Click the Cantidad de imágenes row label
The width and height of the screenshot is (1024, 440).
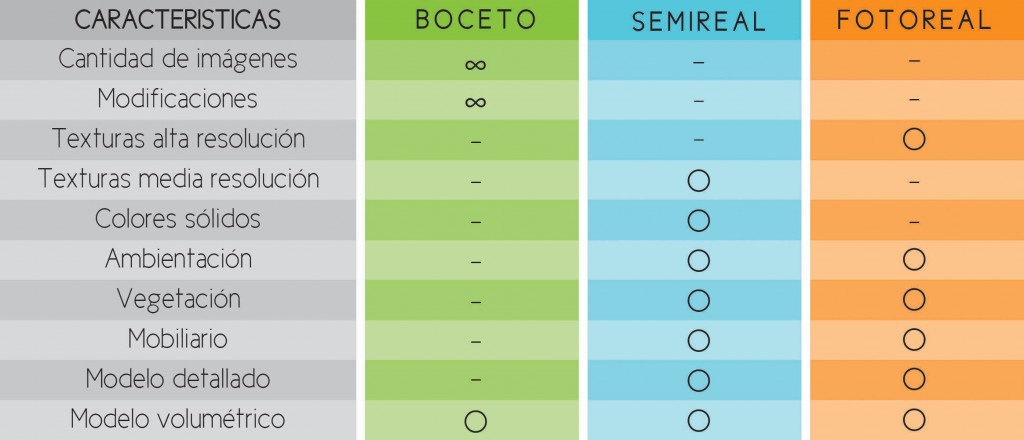pos(178,59)
